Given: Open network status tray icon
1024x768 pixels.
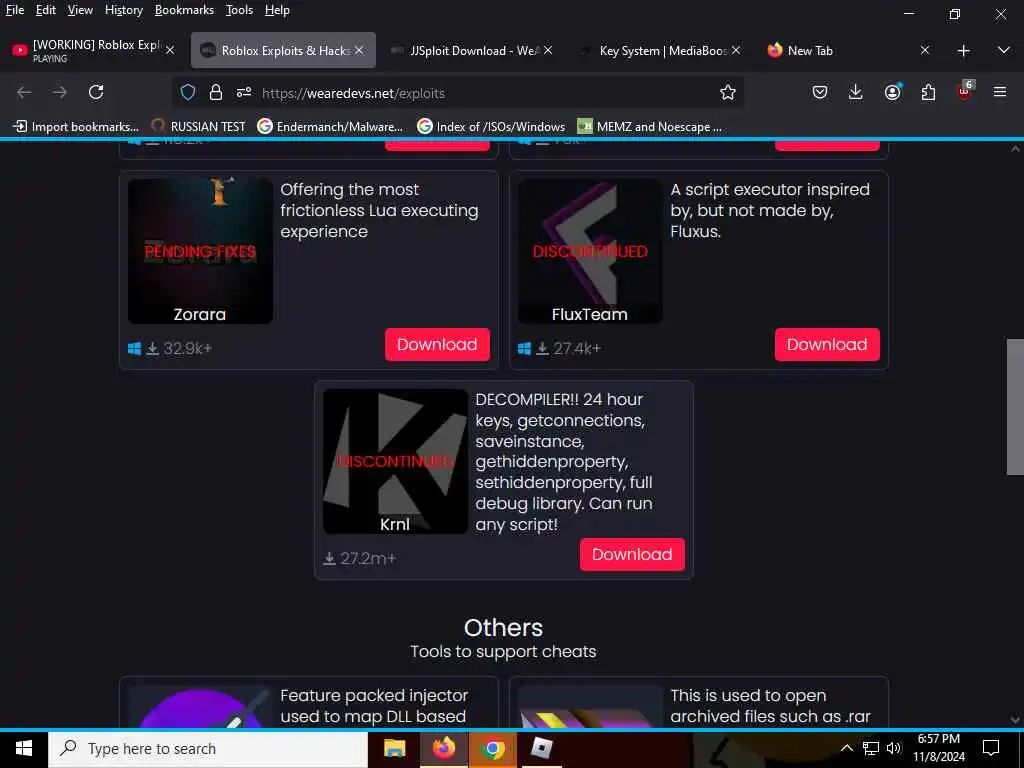Looking at the screenshot, I should (x=871, y=748).
